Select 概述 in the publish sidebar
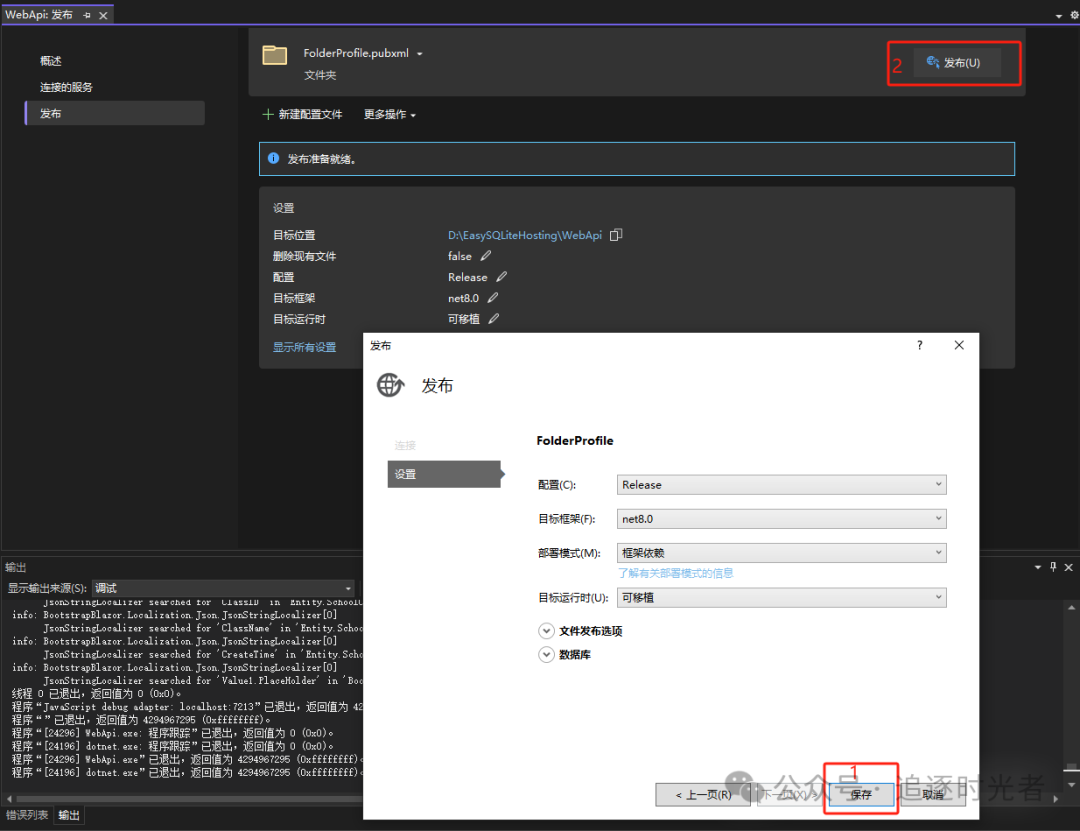 point(49,60)
